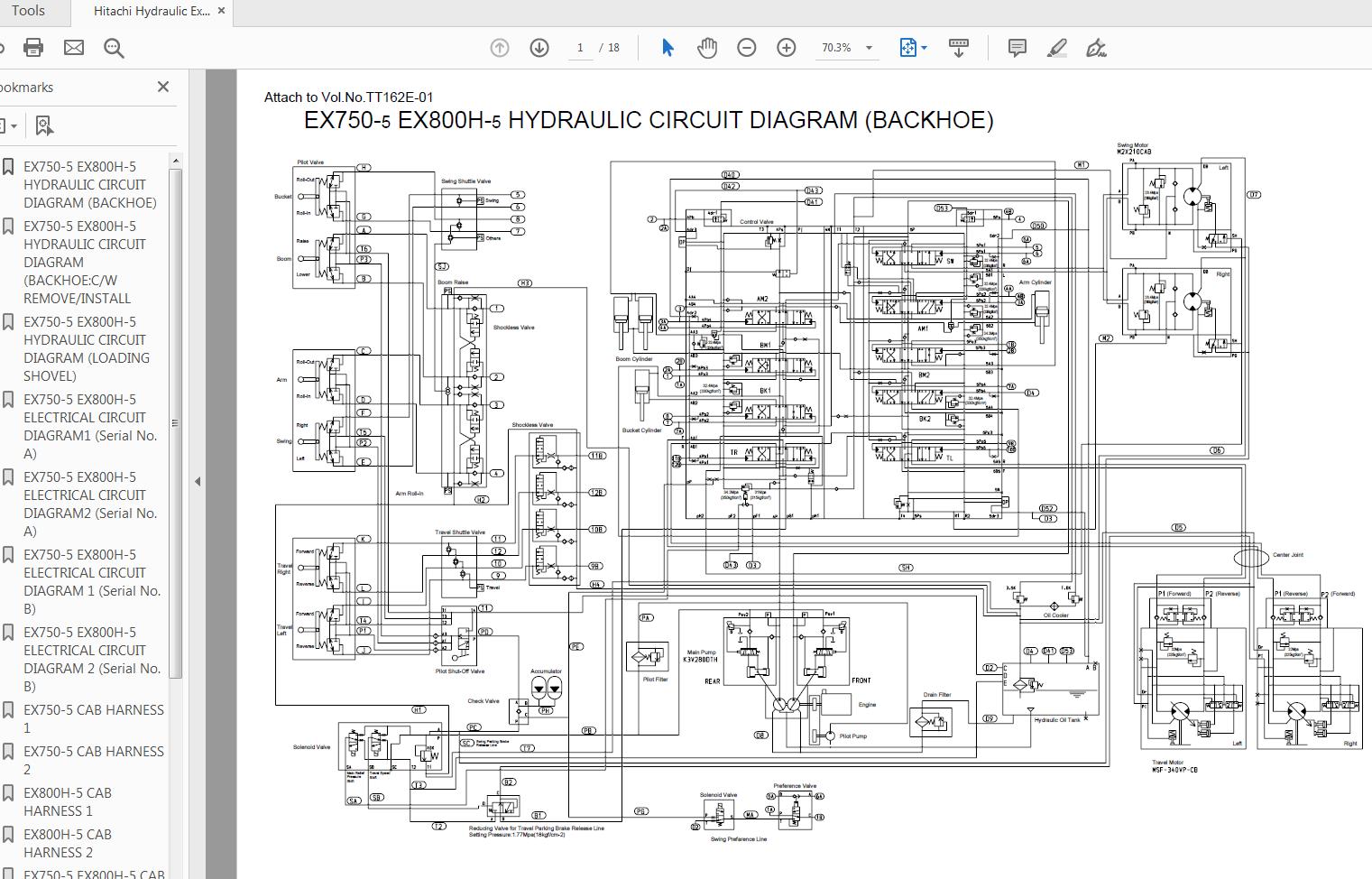
Task: Go to the next page
Action: 539,48
